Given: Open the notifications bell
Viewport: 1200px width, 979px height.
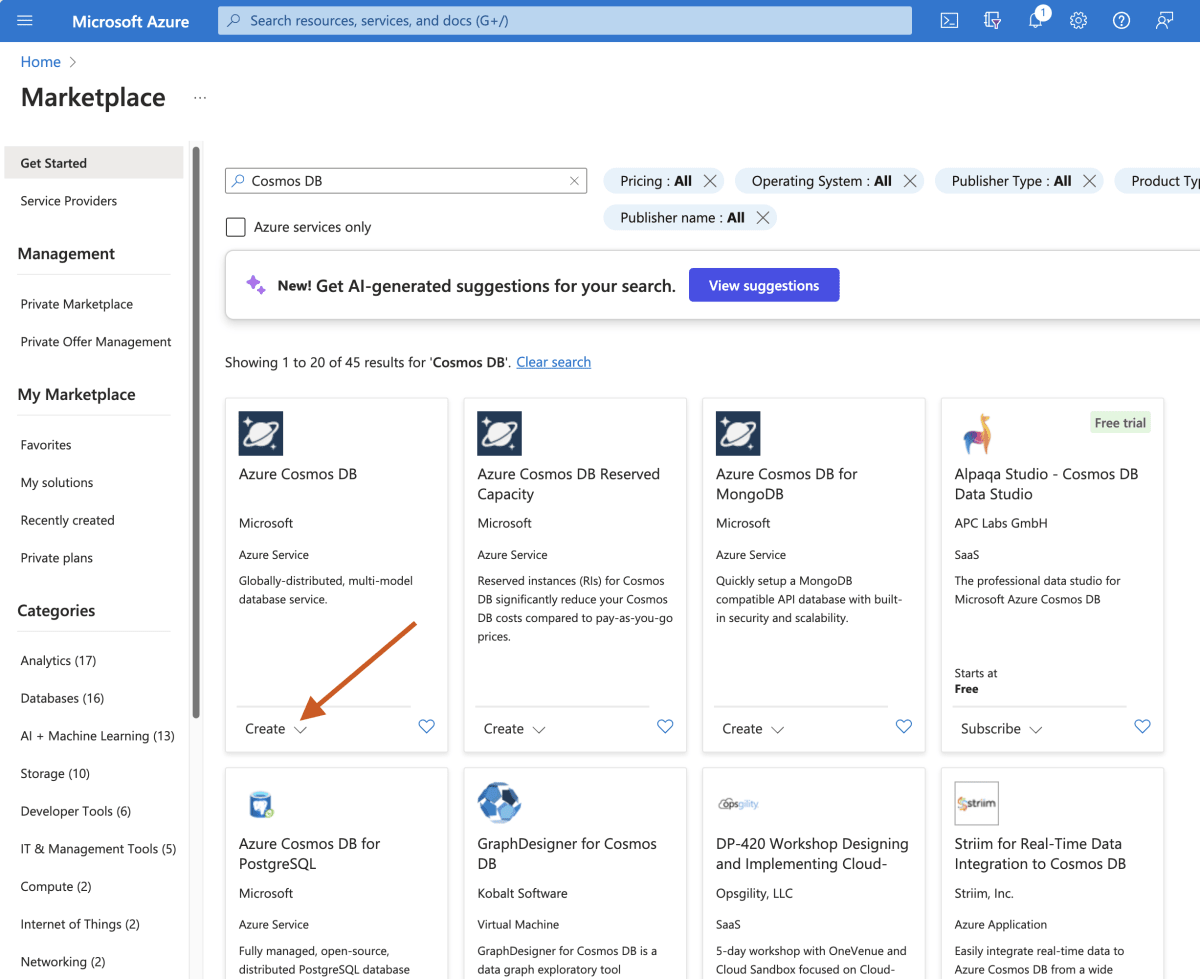Looking at the screenshot, I should pos(1036,20).
